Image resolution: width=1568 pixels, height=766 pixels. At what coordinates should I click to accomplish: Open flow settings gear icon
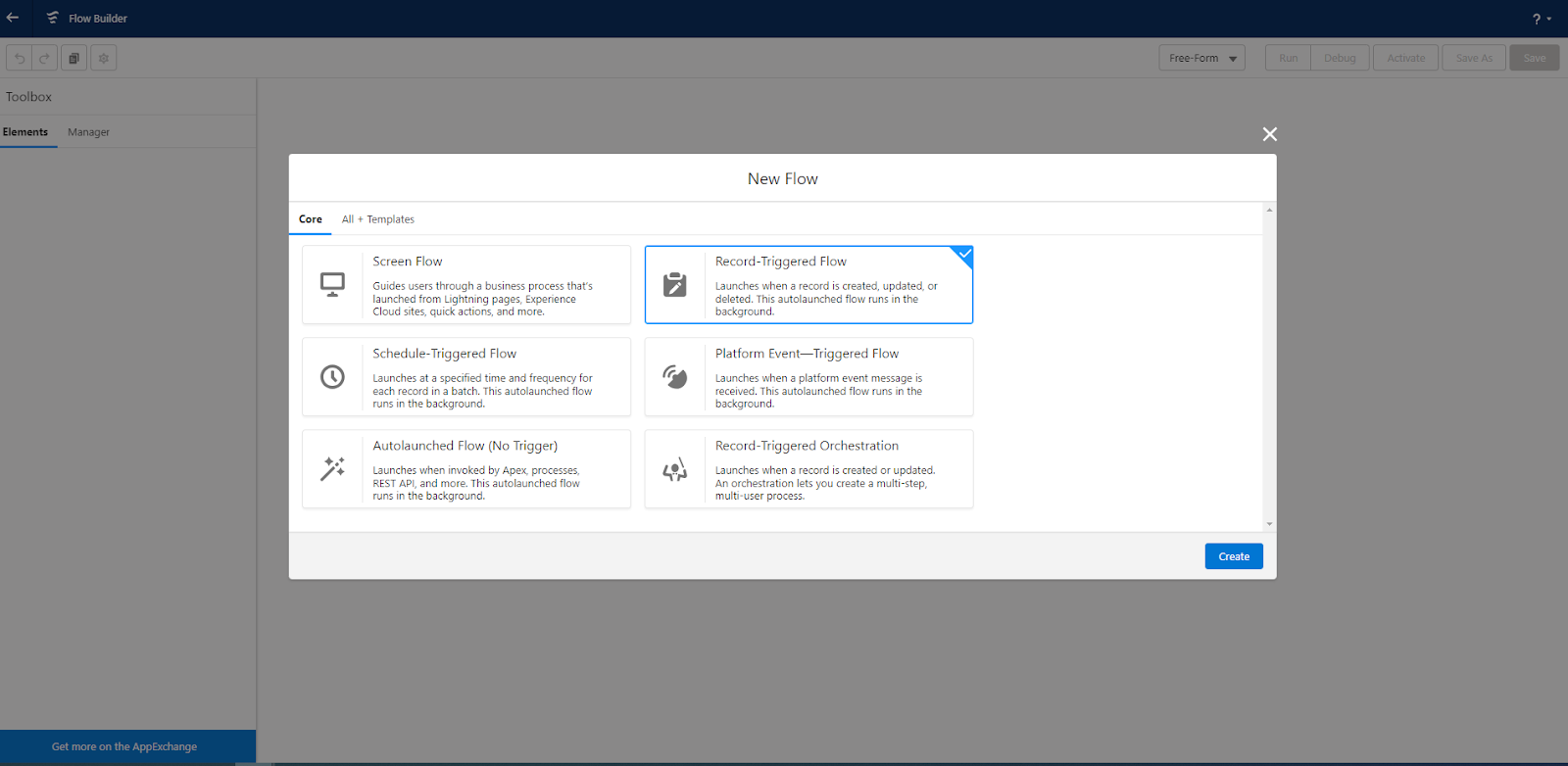click(103, 58)
